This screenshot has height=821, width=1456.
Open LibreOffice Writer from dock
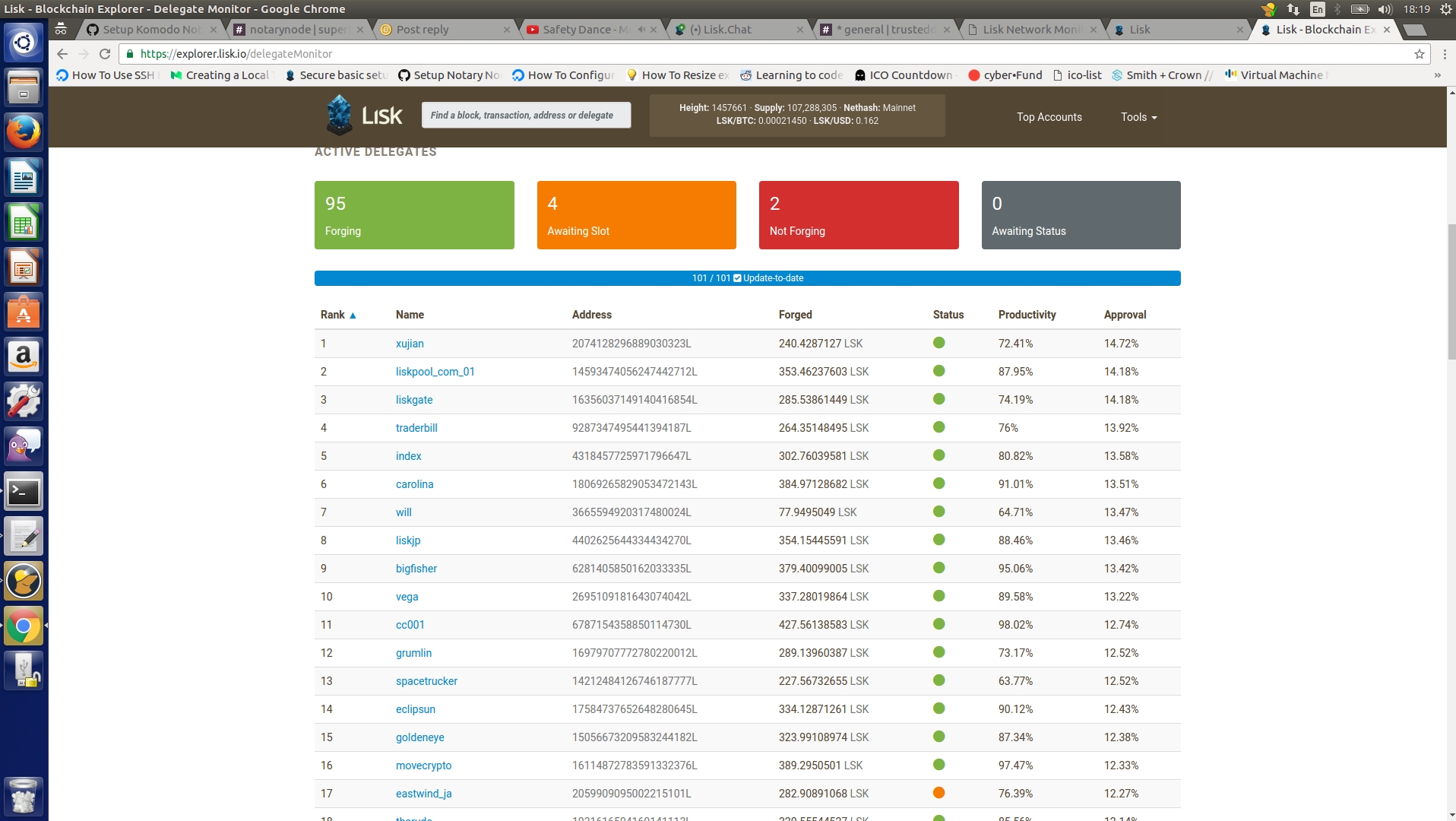tap(24, 177)
